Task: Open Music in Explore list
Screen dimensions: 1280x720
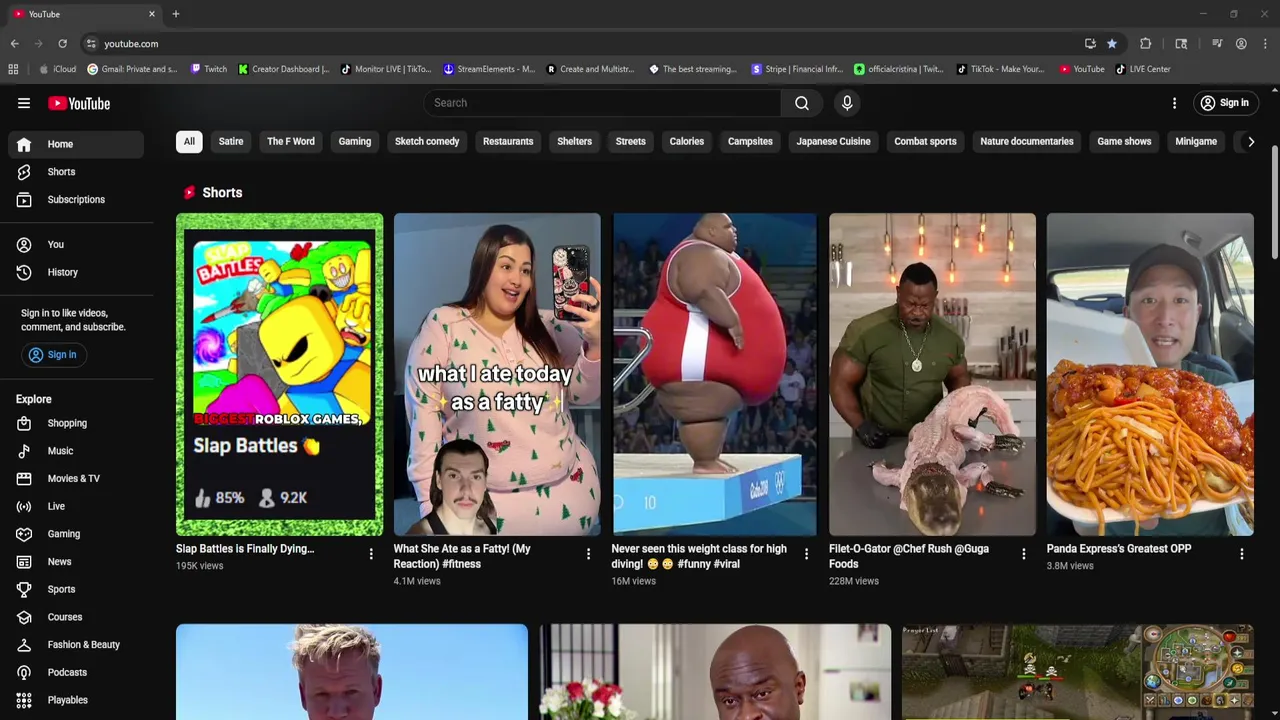Action: (x=76, y=451)
